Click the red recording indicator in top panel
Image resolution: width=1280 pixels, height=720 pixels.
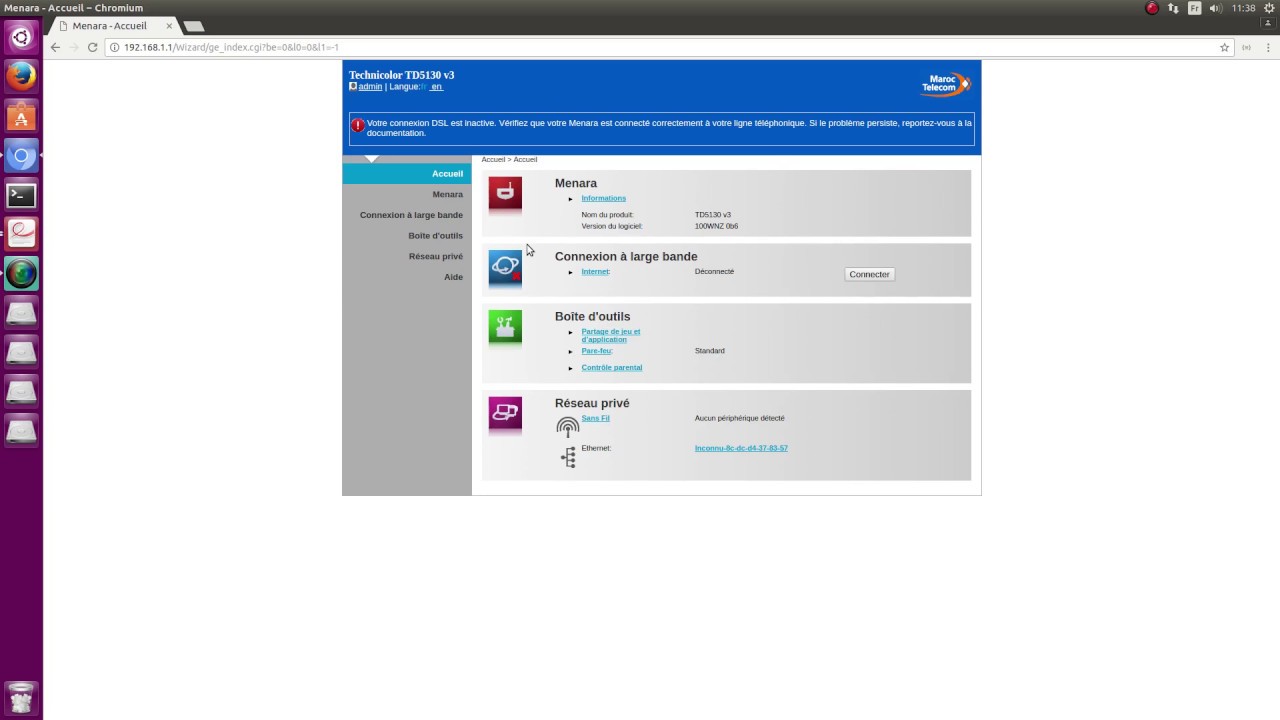(x=1152, y=8)
